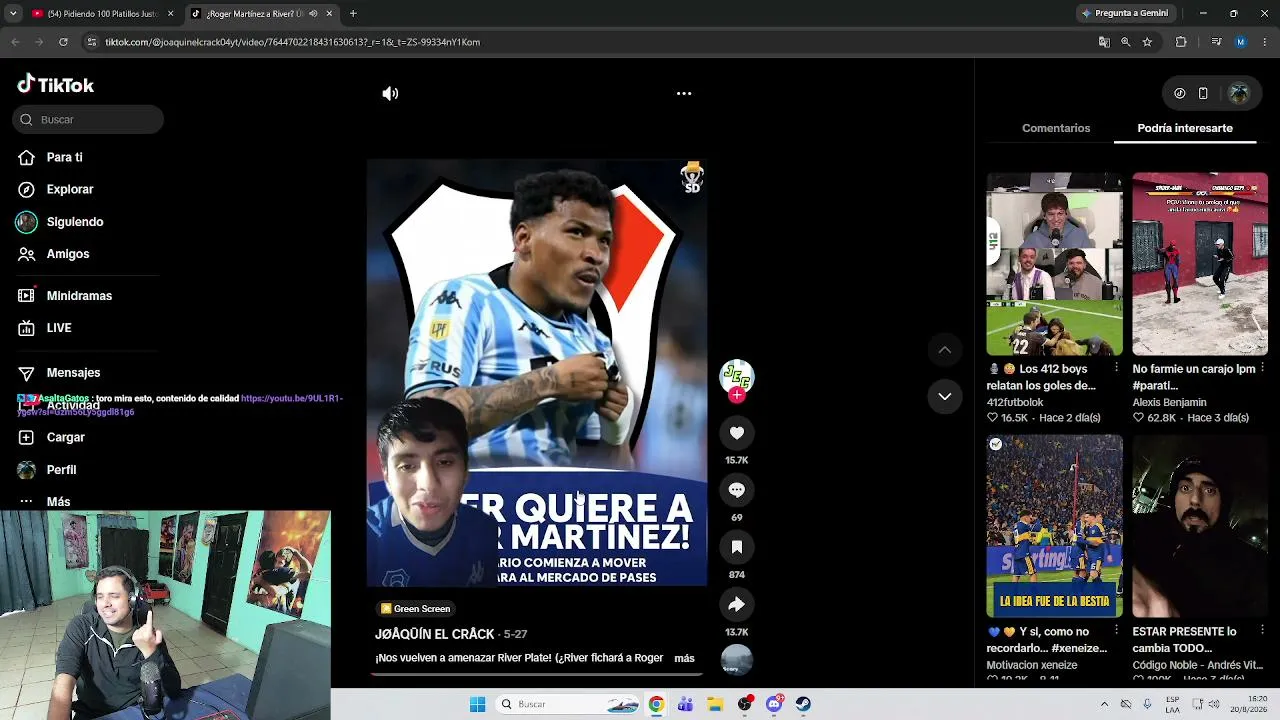Open the Alexis Benjamín channel link
Screen dimensions: 1280x720
point(1169,402)
